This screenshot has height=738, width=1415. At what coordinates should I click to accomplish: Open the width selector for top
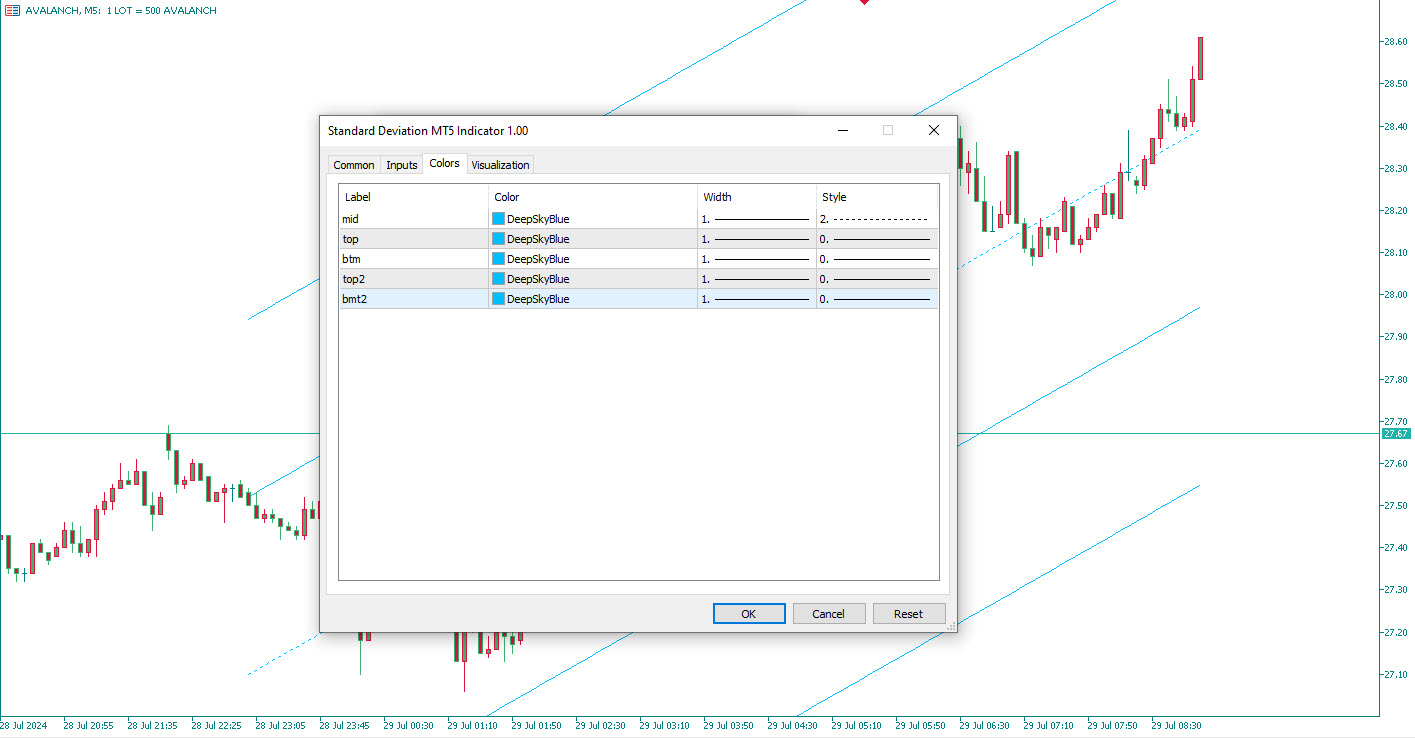pos(757,239)
